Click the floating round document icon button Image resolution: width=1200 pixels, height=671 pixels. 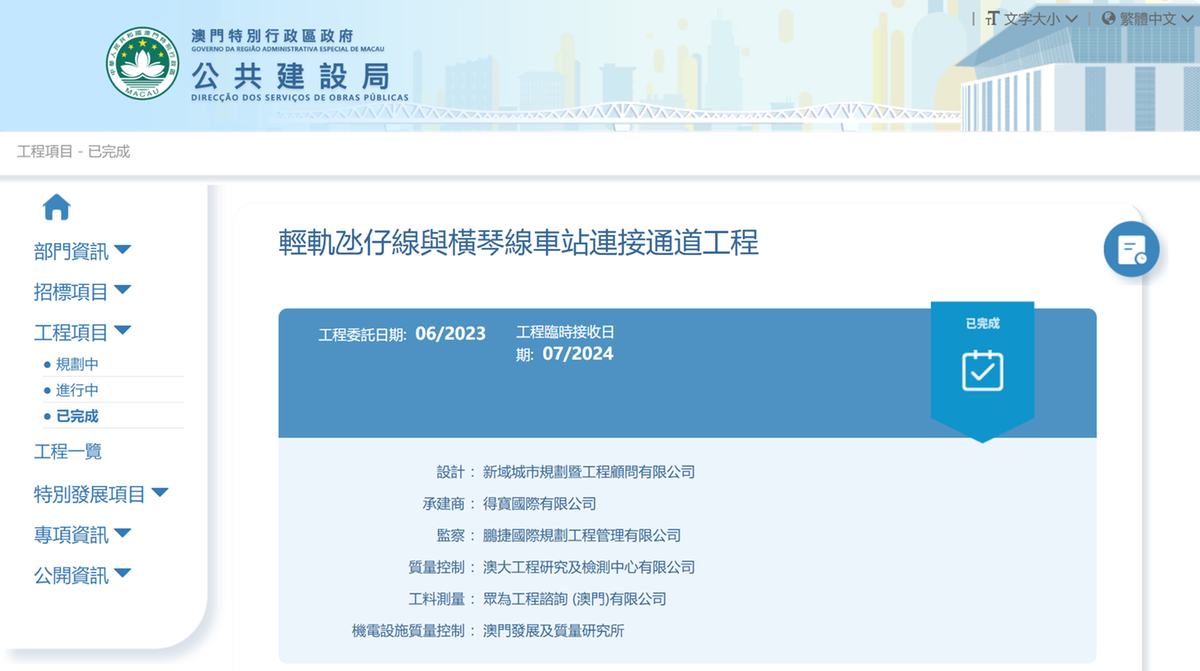pos(1131,249)
